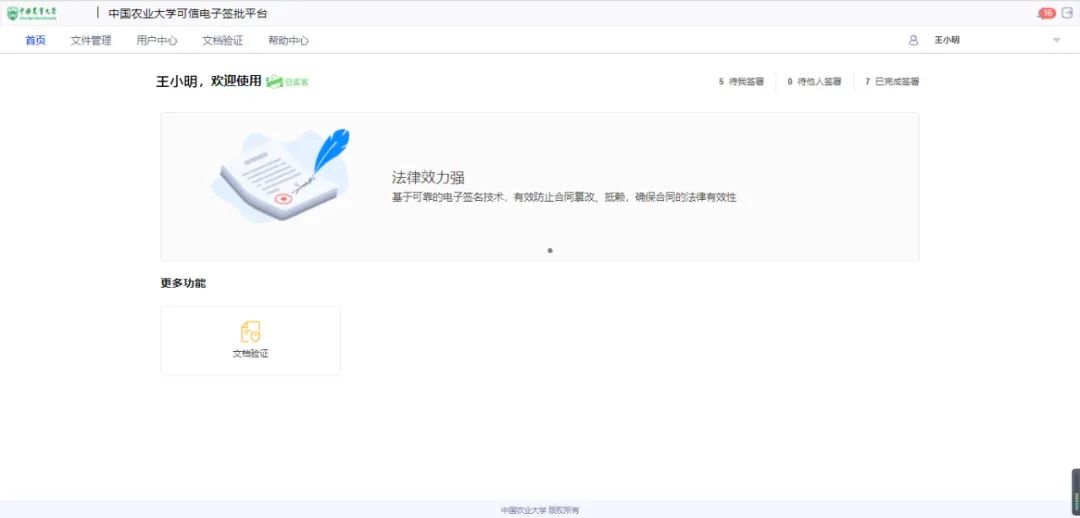This screenshot has width=1080, height=518.
Task: Open the 0 待他人签署 list
Action: (x=814, y=82)
